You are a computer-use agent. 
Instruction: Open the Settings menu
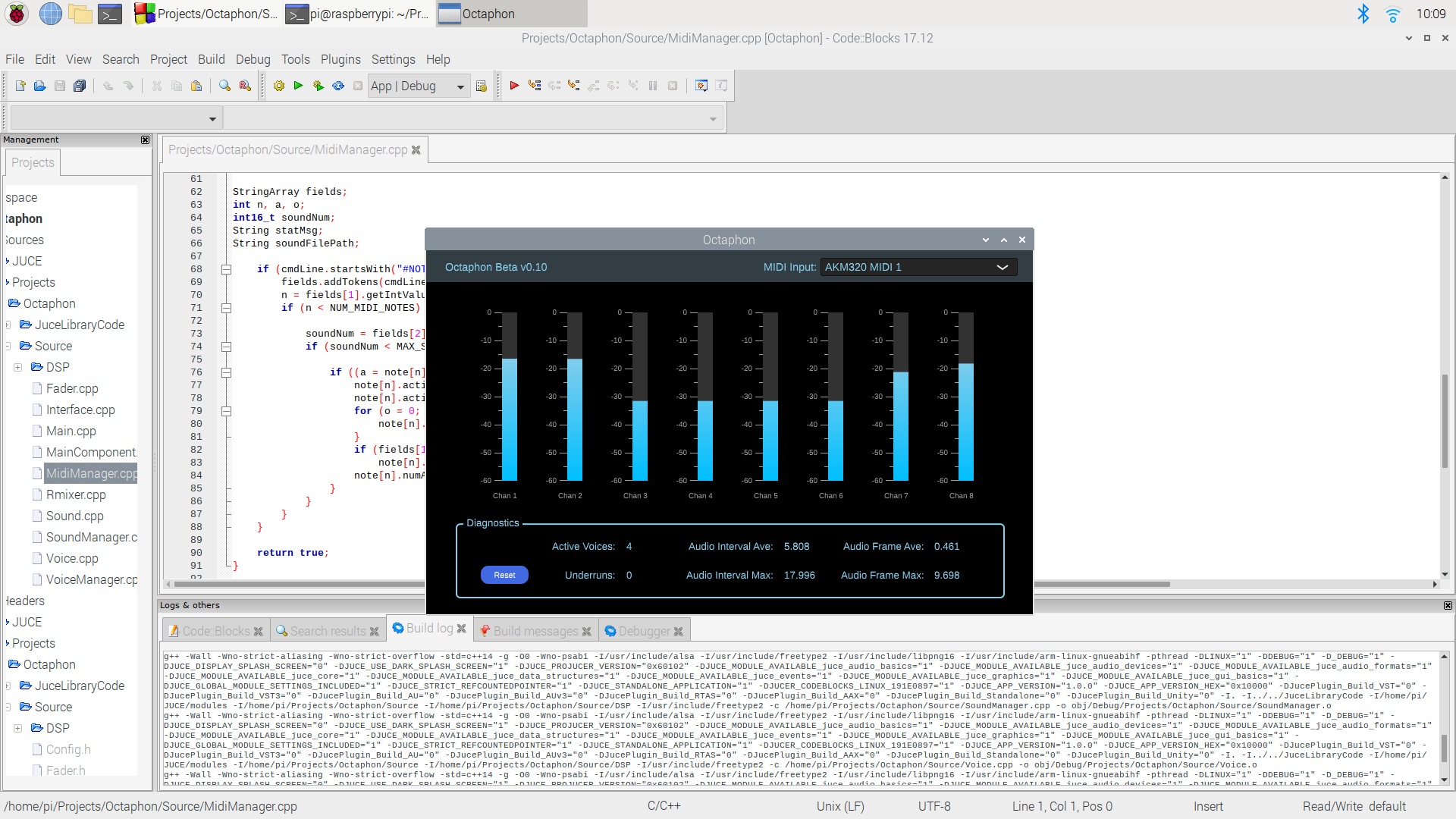(x=393, y=59)
